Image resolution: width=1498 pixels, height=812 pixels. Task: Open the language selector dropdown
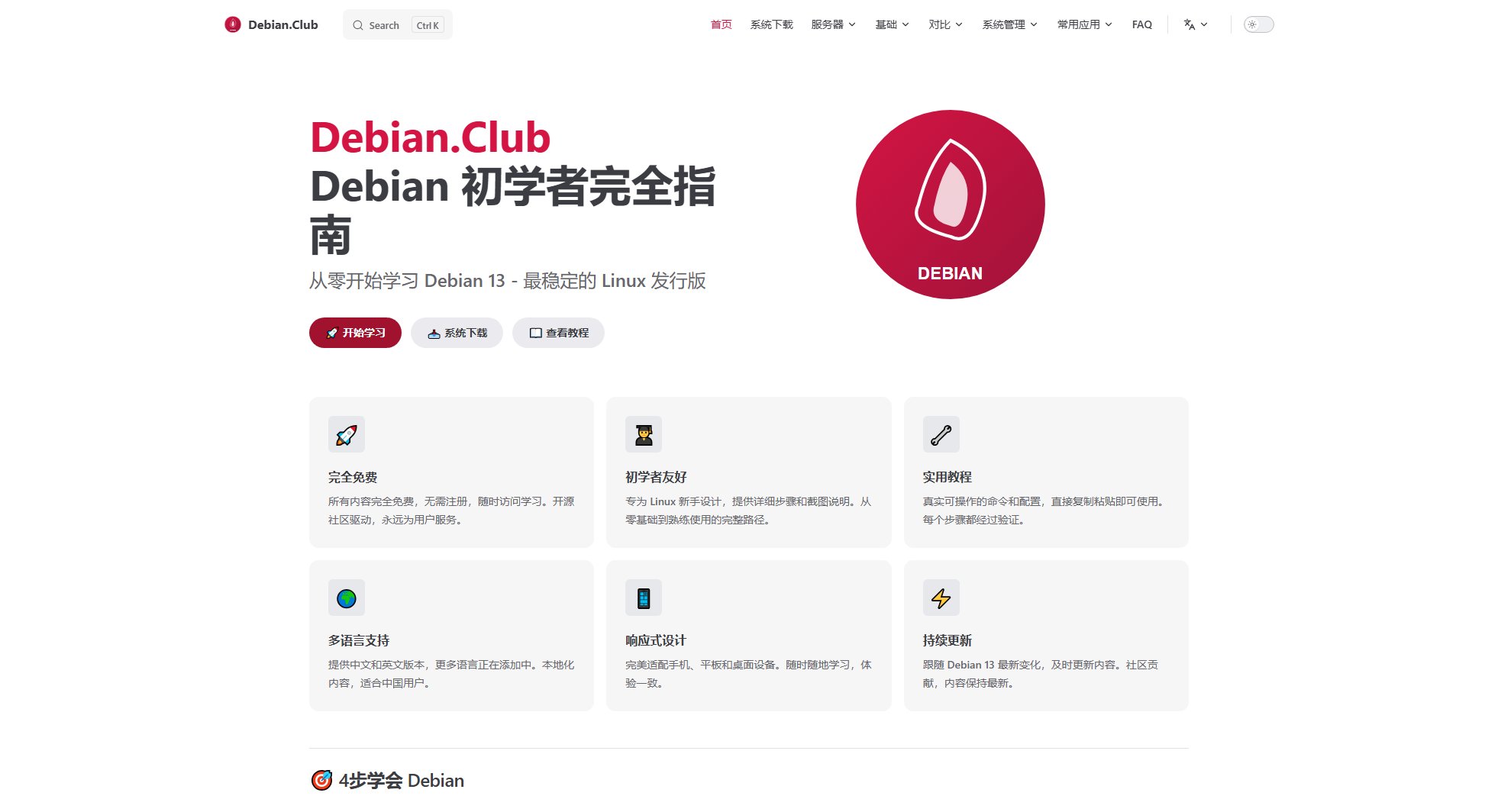pos(1196,24)
